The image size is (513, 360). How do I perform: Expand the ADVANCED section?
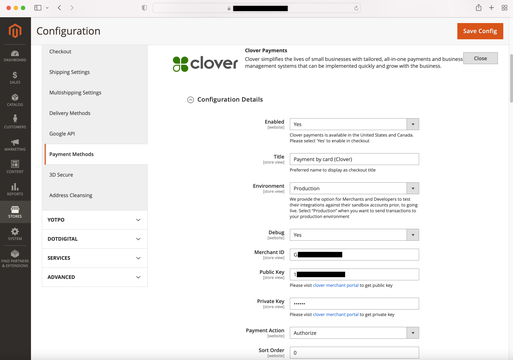coord(95,277)
